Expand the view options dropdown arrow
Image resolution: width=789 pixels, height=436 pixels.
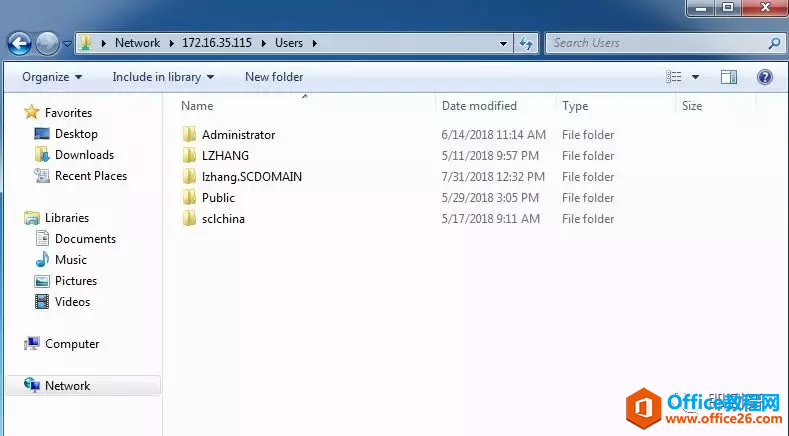(x=696, y=77)
